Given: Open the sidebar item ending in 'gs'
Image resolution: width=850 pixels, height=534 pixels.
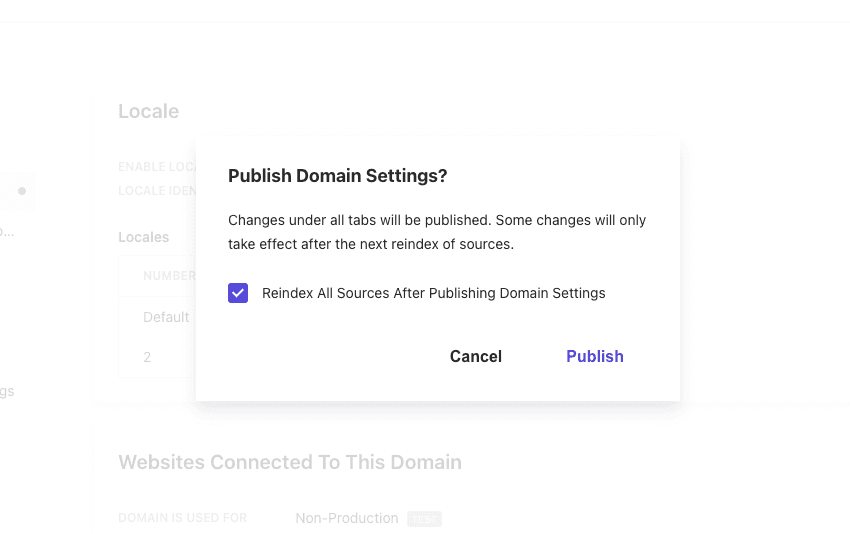Looking at the screenshot, I should (x=7, y=391).
